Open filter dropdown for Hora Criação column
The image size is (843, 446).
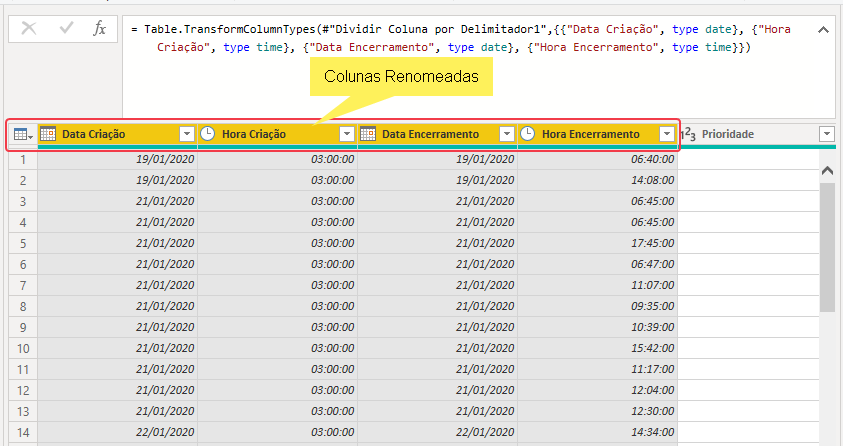347,134
